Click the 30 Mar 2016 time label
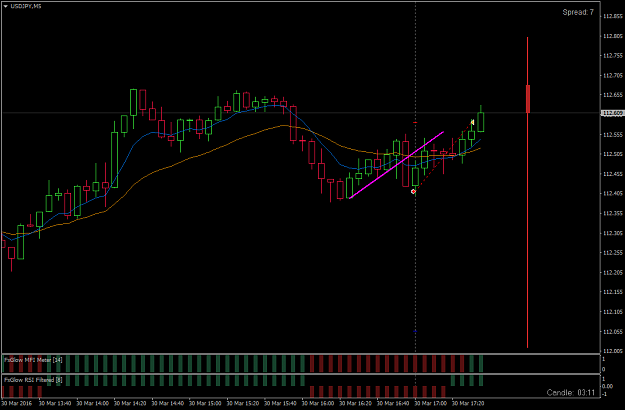Viewport: 625px width, 410px height. pos(17,403)
